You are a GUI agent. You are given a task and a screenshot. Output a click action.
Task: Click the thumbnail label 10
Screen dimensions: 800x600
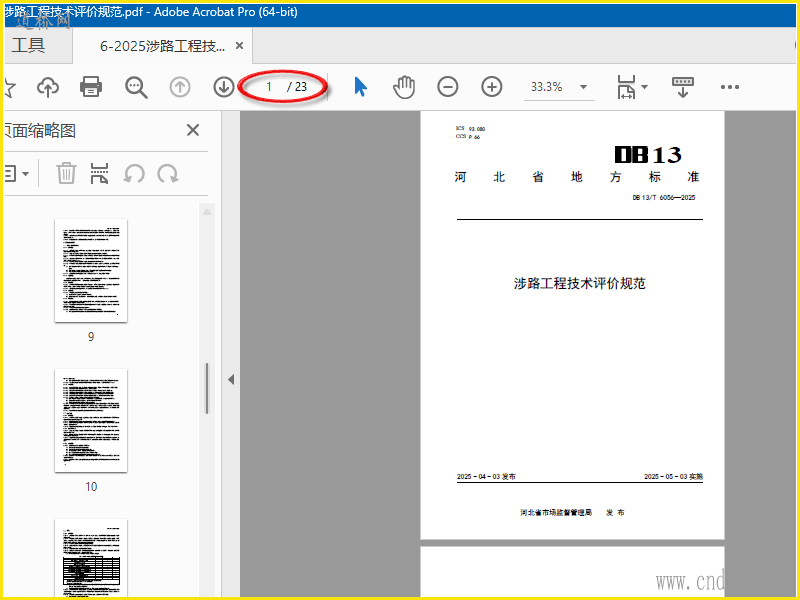tap(91, 487)
